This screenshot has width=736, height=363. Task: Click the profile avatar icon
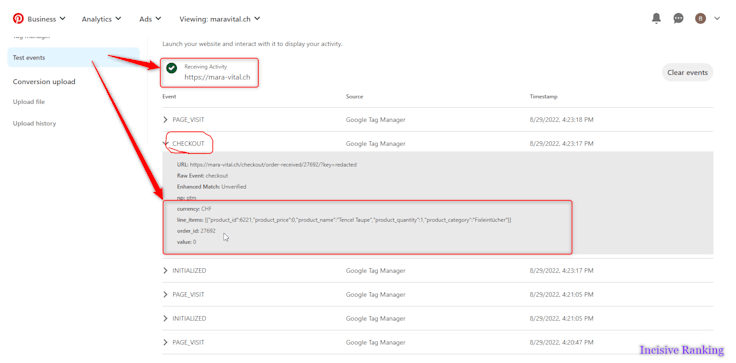coord(700,19)
